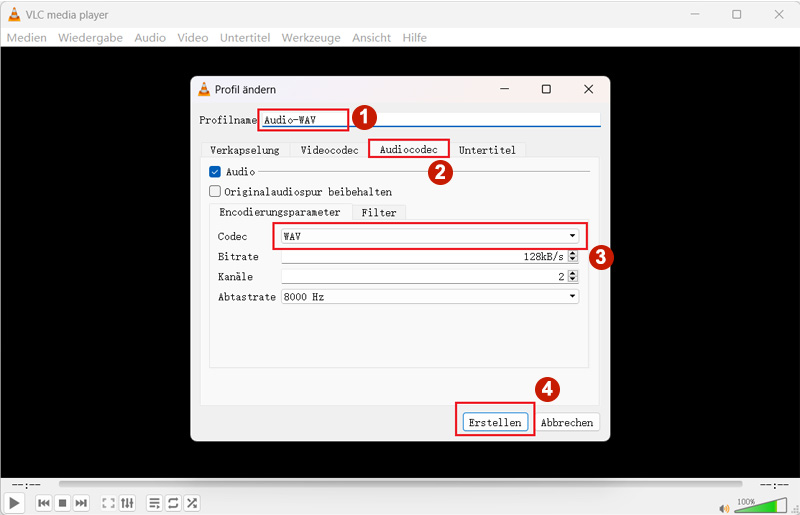Jump to the previous media track

pos(44,503)
